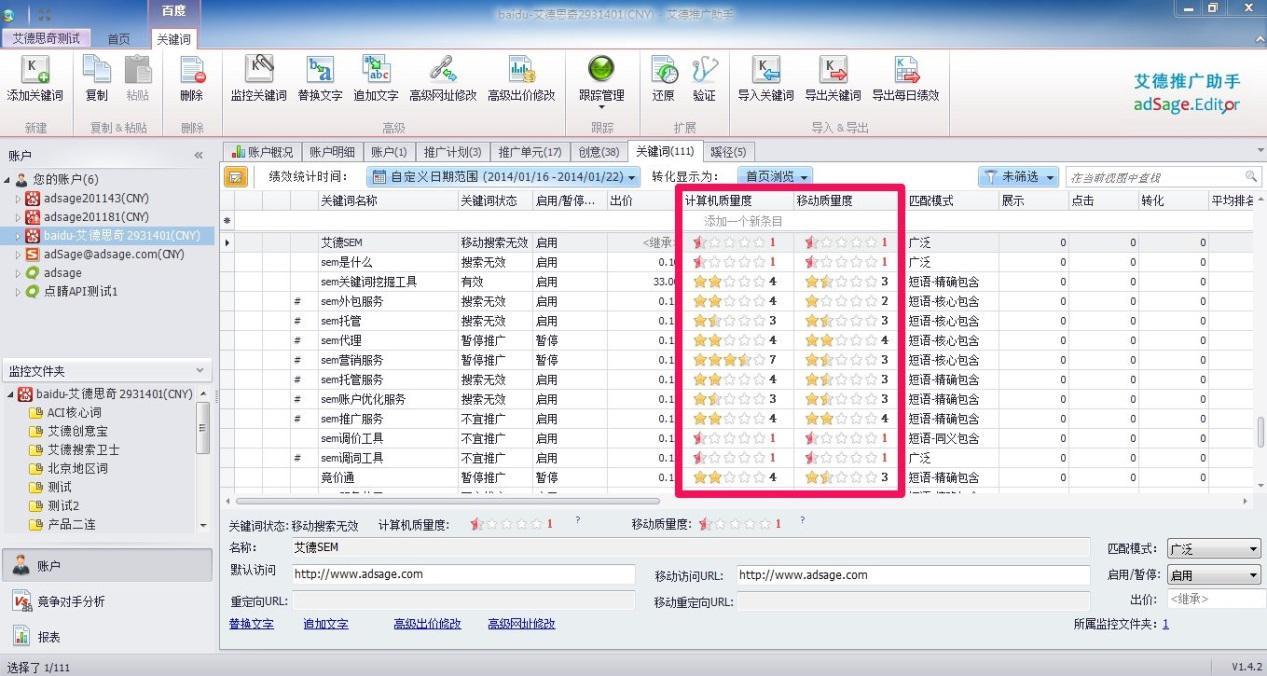Screen dimensions: 1267x676
Task: Open the 创意(38) tab
Action: tap(599, 152)
